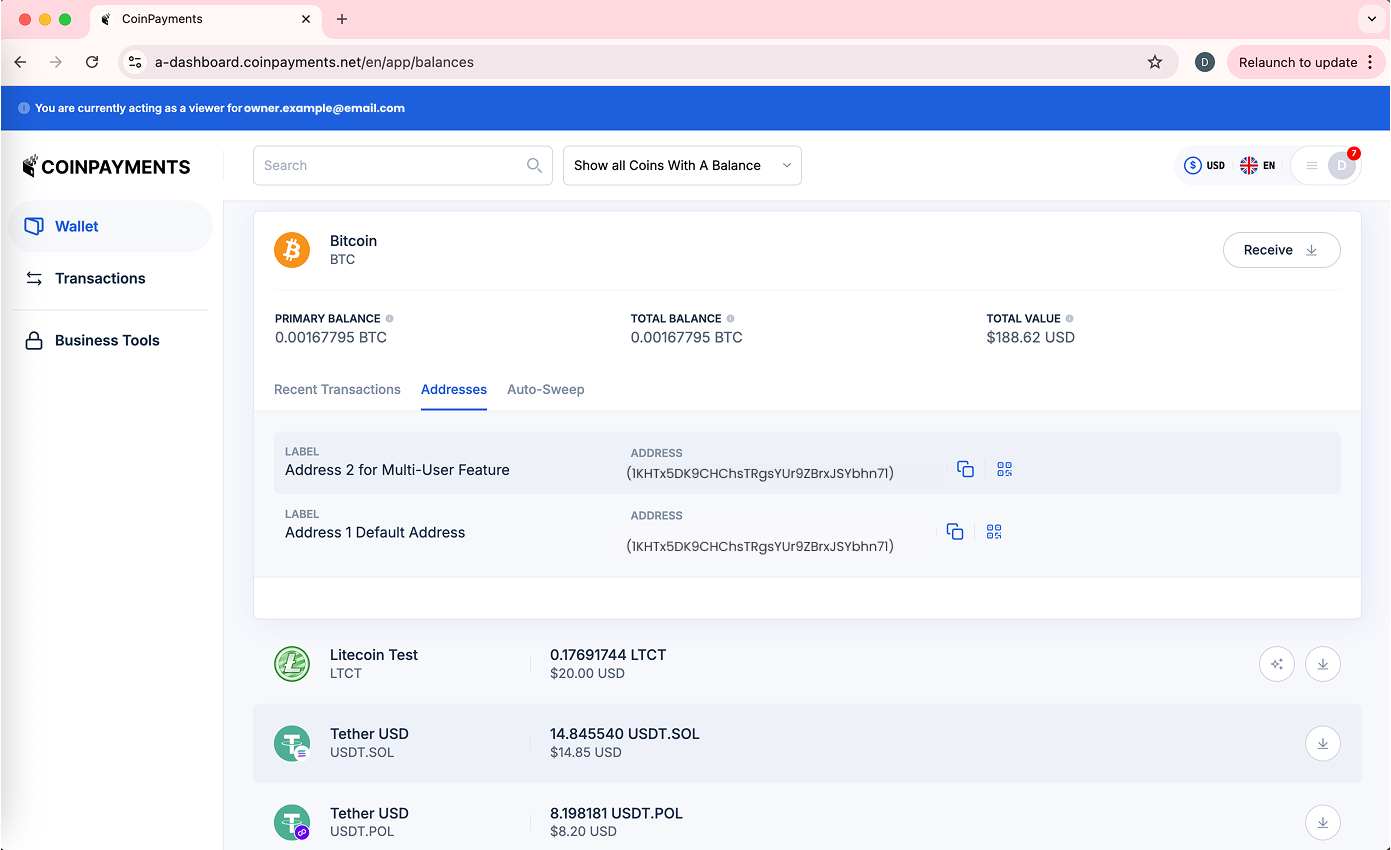Viewport: 1391px width, 850px height.
Task: Bookmark this page with the star icon
Action: (x=1155, y=62)
